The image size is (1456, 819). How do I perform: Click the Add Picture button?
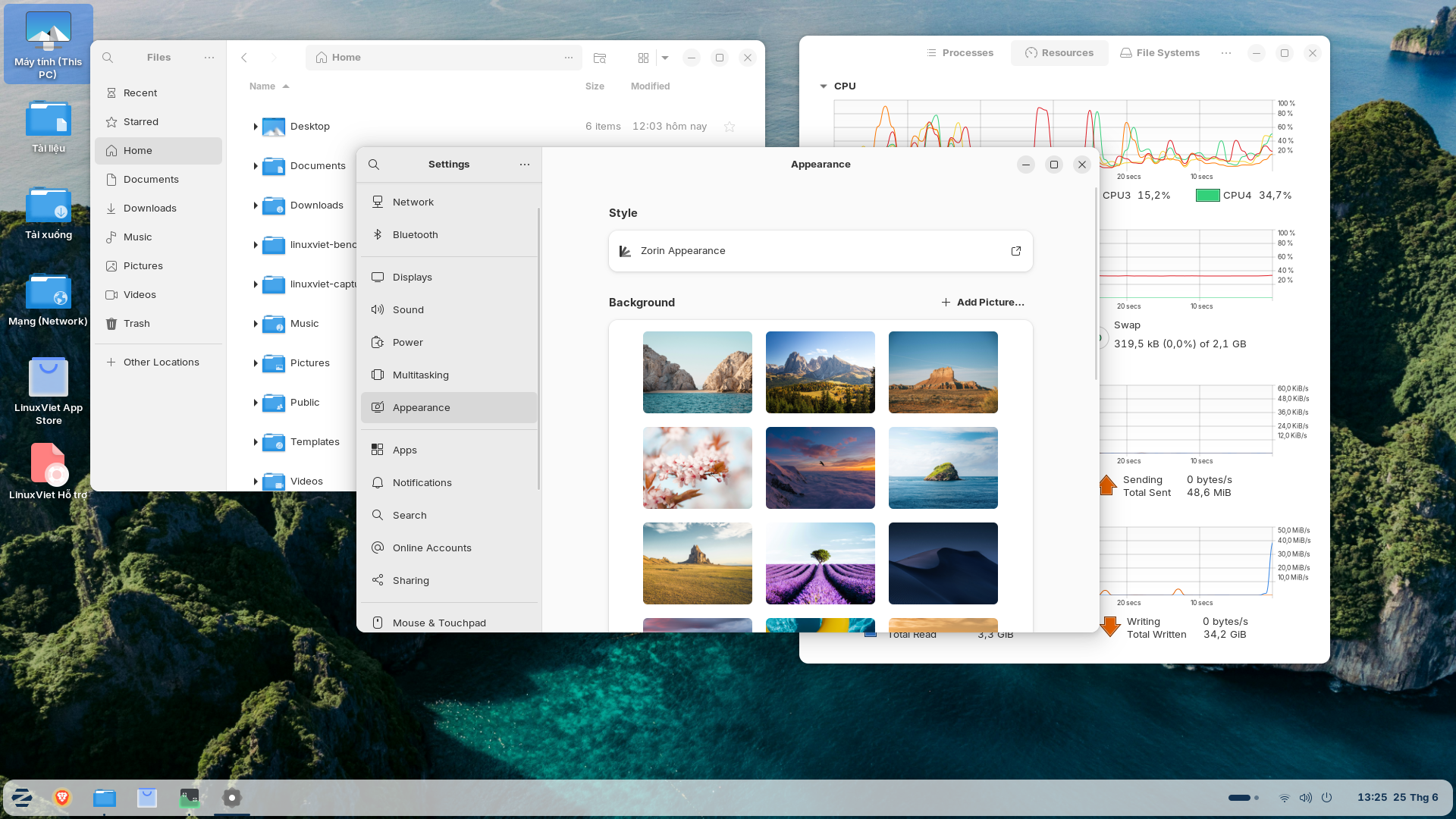click(x=983, y=303)
